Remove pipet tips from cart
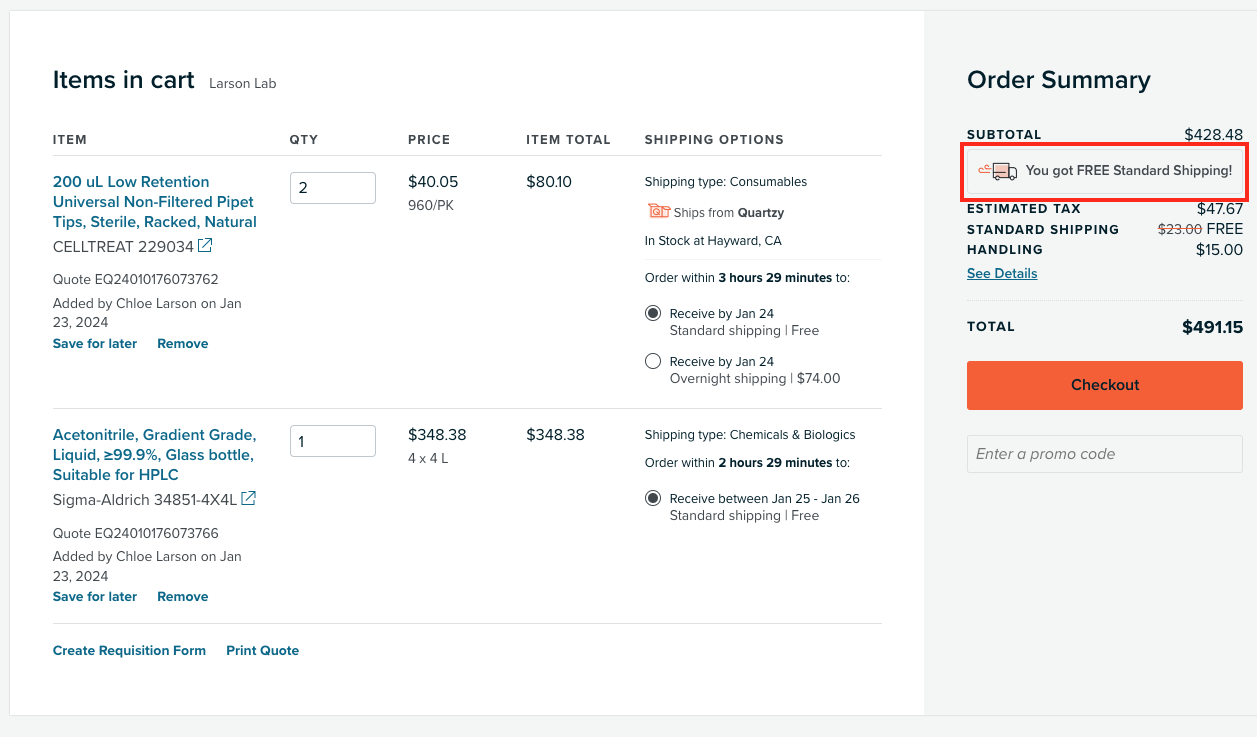The height and width of the screenshot is (737, 1257). 182,343
